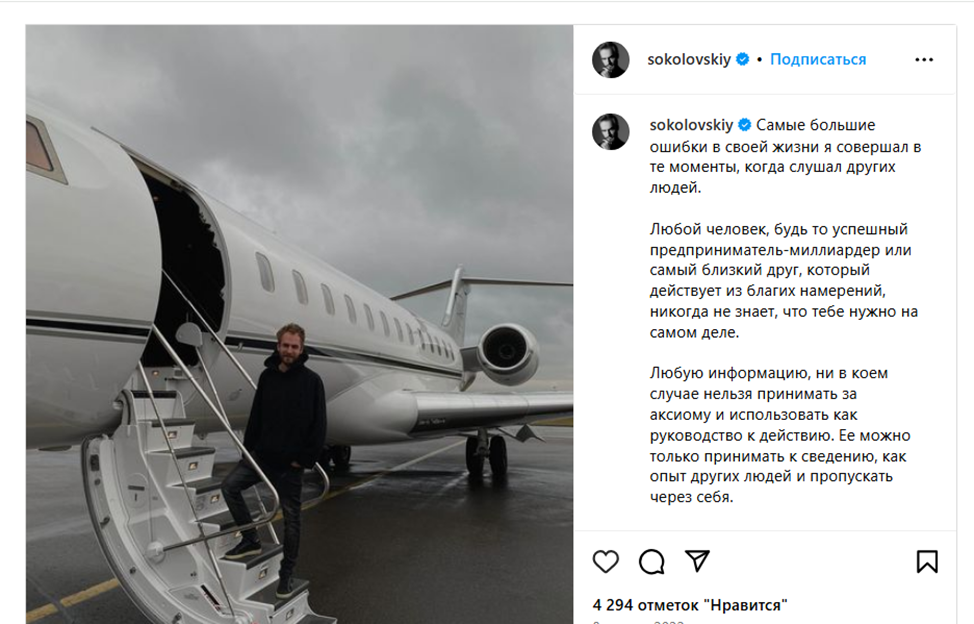
Task: Click sokolovskiy username in the header
Action: coord(690,60)
